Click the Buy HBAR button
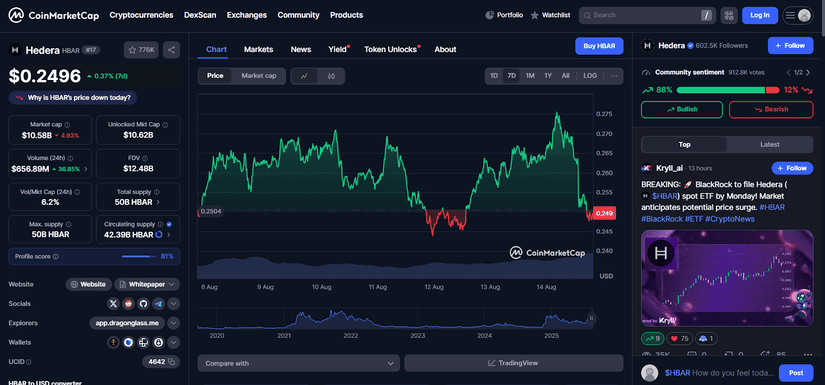Viewport: 825px width, 385px height. 599,46
